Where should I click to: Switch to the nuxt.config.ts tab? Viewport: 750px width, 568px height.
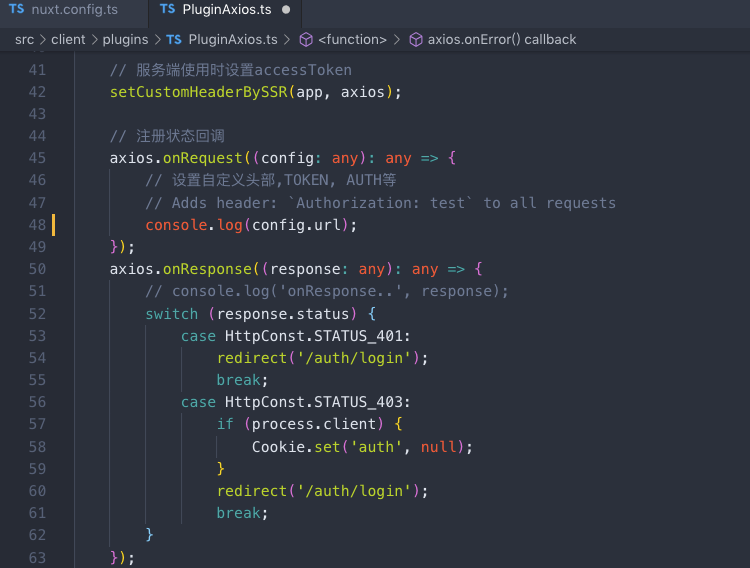(74, 10)
